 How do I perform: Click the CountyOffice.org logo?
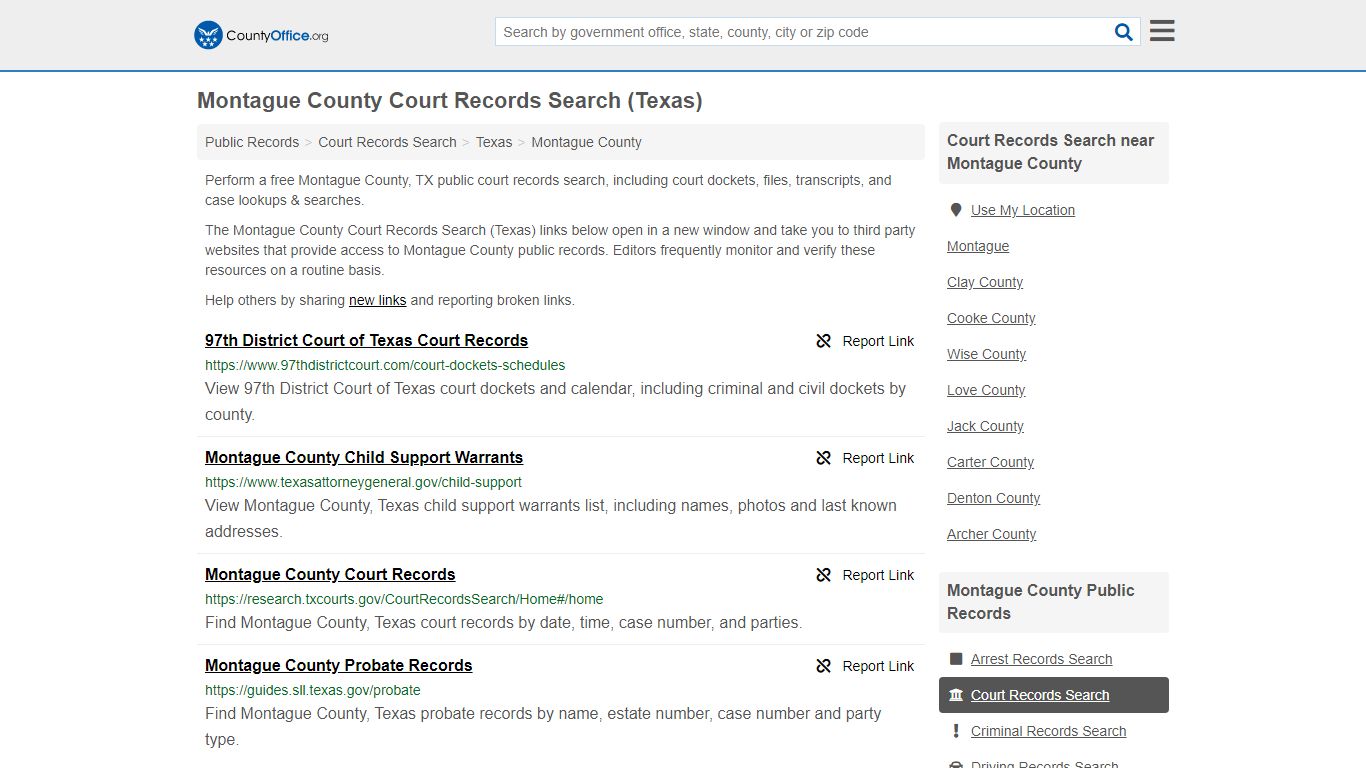[261, 35]
